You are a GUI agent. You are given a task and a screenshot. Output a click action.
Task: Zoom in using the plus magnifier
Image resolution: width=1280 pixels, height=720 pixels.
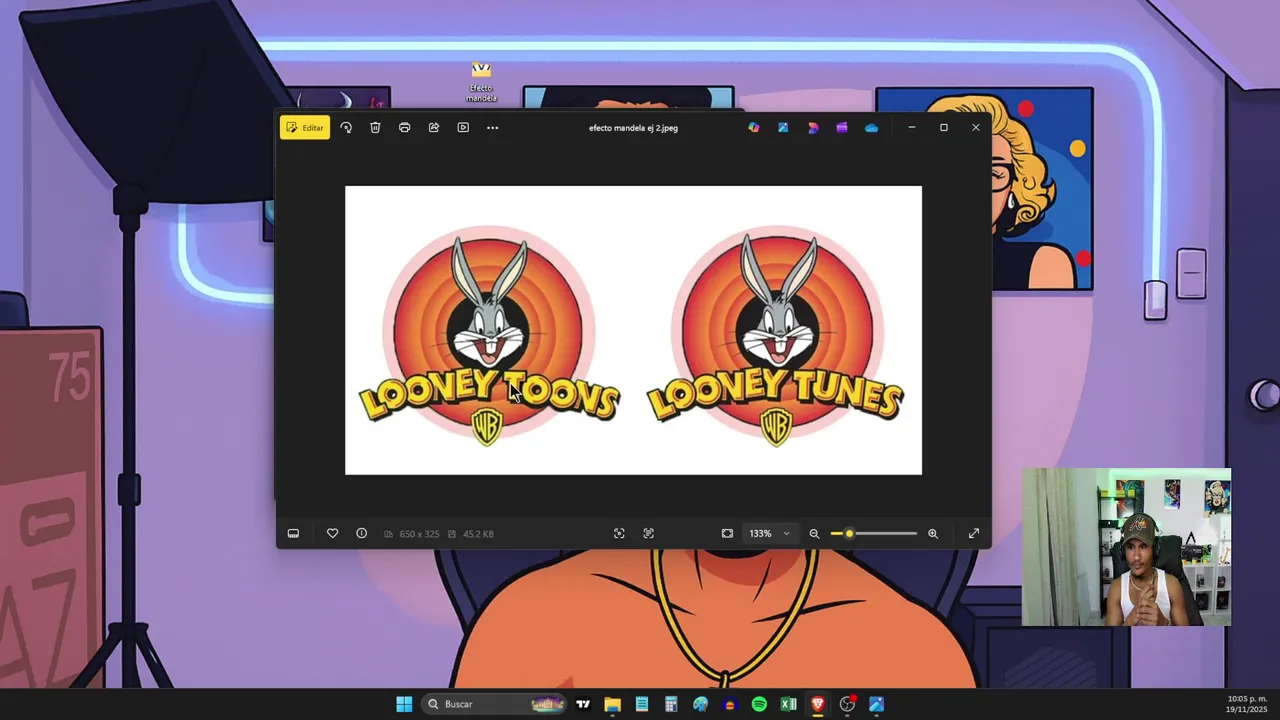point(933,534)
